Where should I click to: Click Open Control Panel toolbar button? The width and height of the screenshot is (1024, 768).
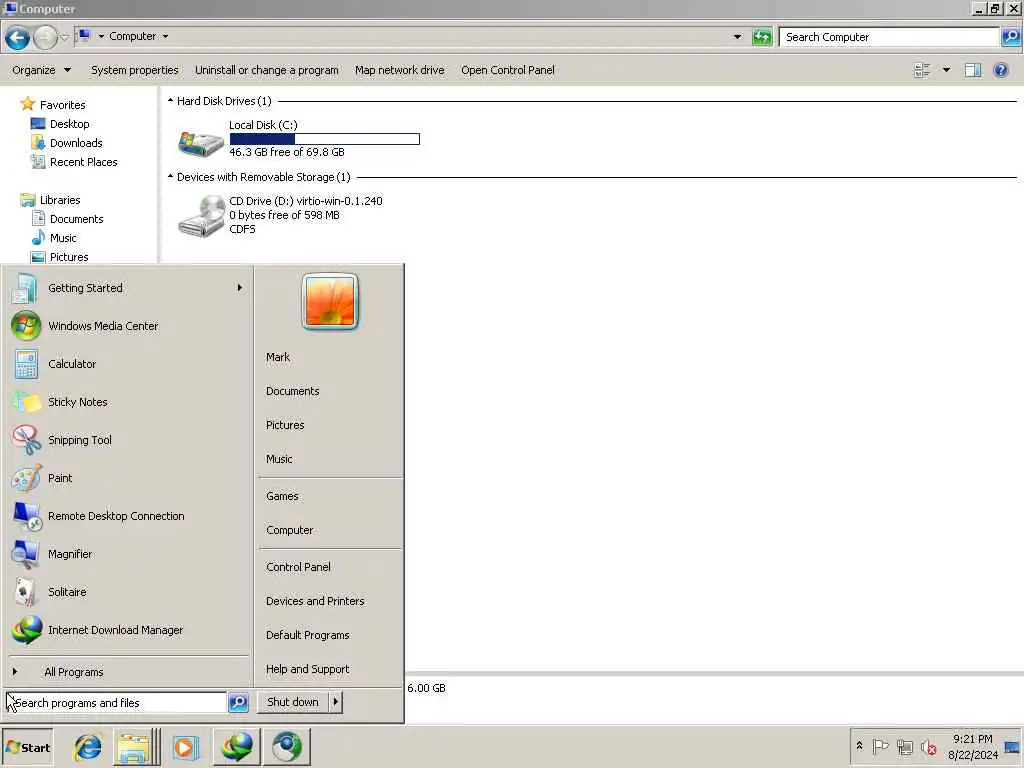(x=507, y=70)
